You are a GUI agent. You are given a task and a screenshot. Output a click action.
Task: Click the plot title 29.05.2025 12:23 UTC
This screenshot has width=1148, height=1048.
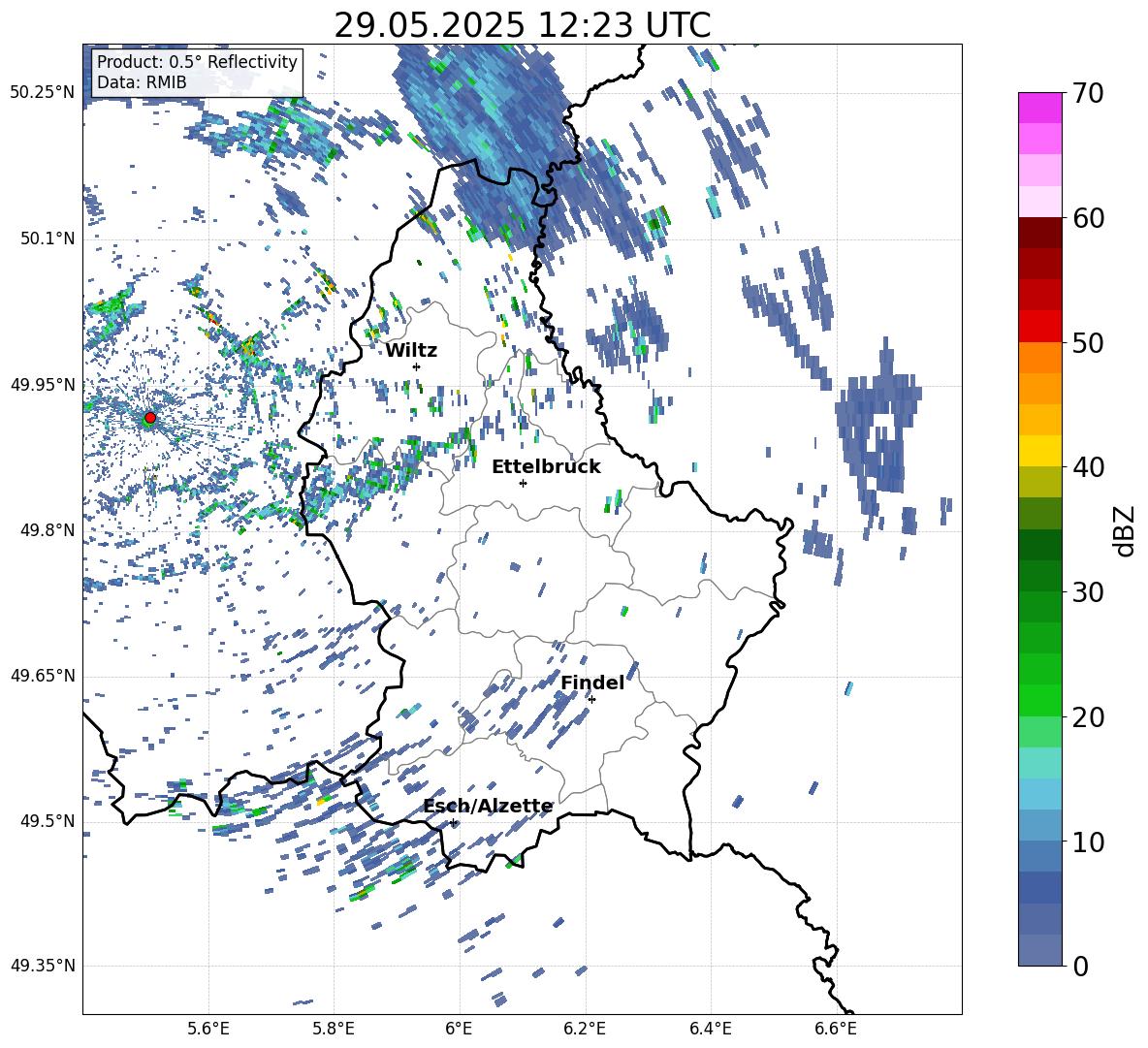point(522,25)
